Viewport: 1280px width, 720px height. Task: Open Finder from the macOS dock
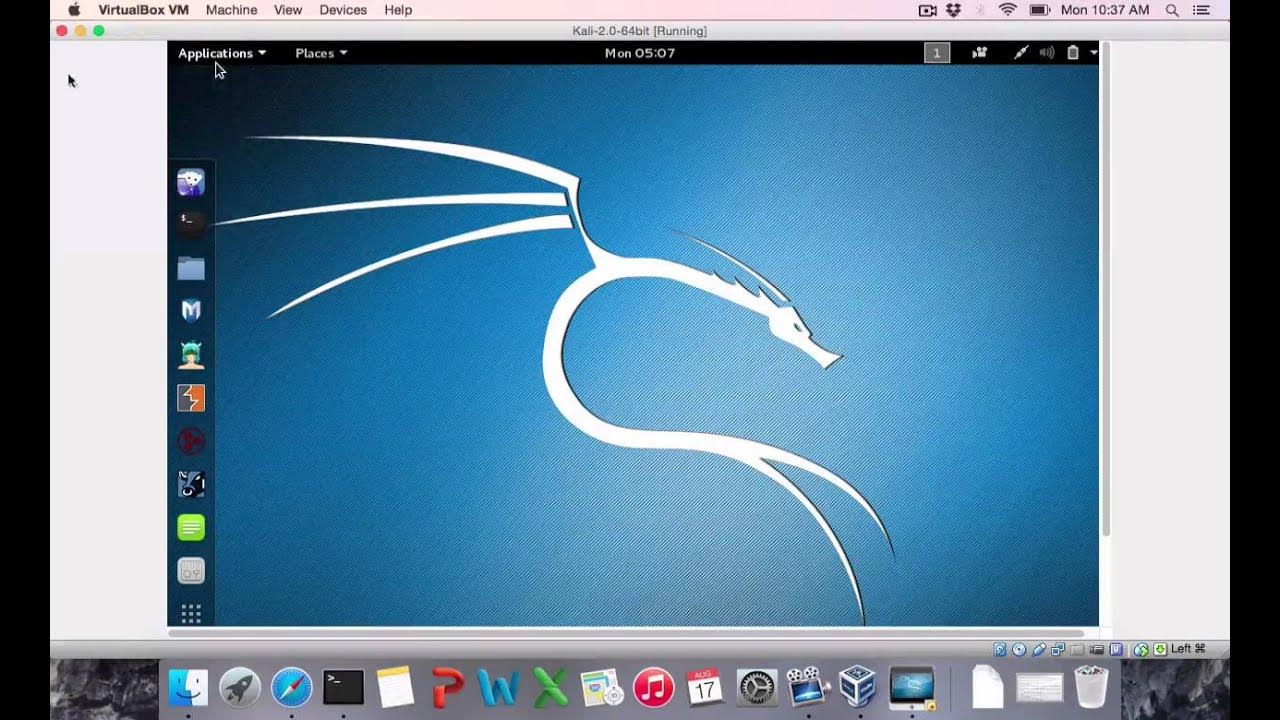[188, 688]
